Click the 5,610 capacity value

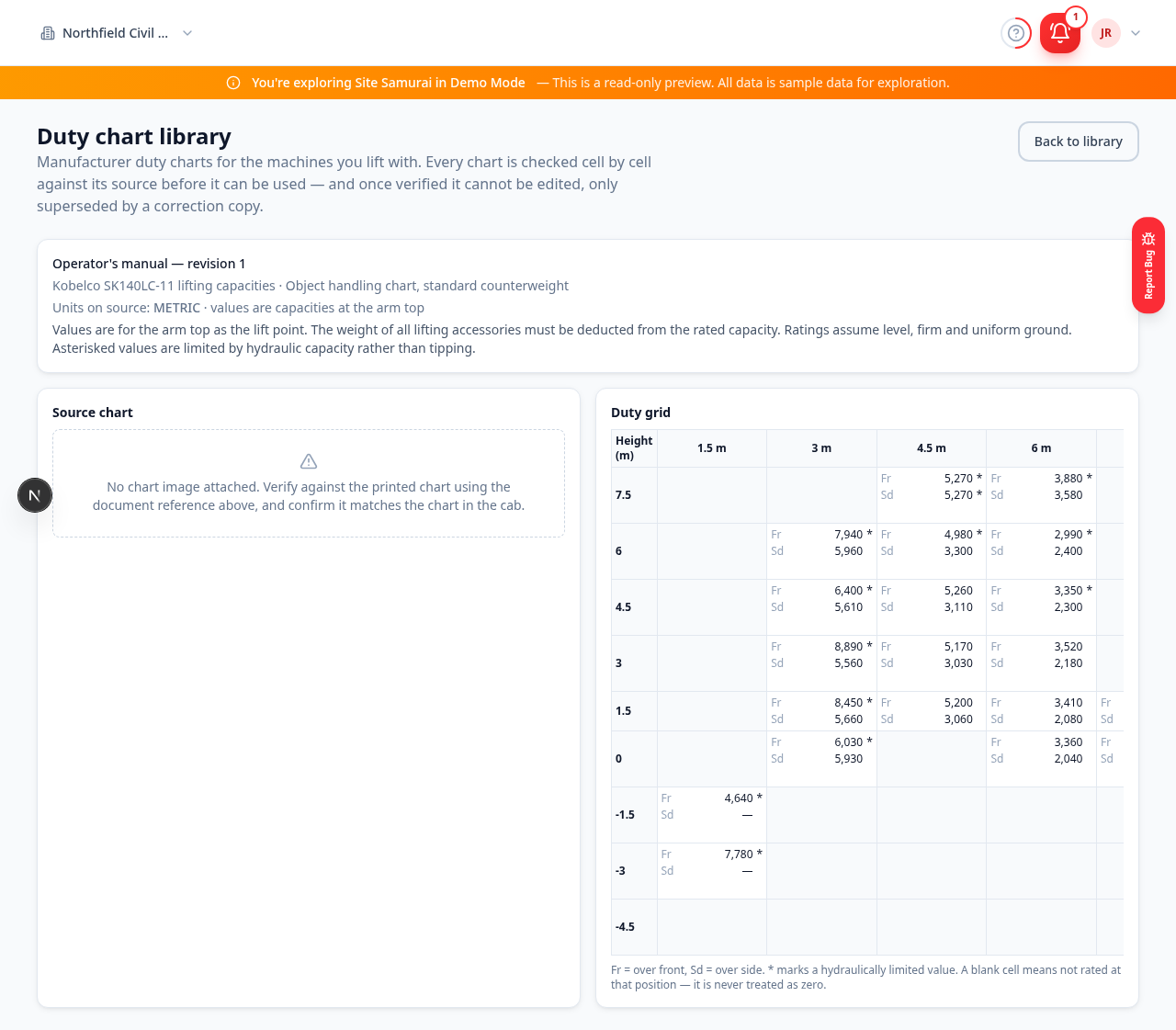(x=849, y=607)
